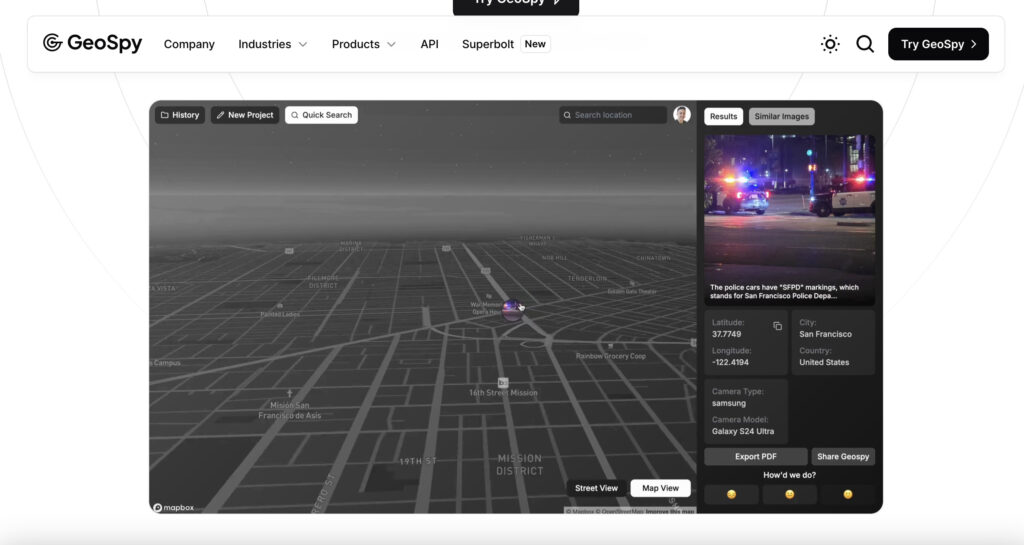Switch to the Similar Images tab
Viewport: 1024px width, 545px height.
coord(782,116)
